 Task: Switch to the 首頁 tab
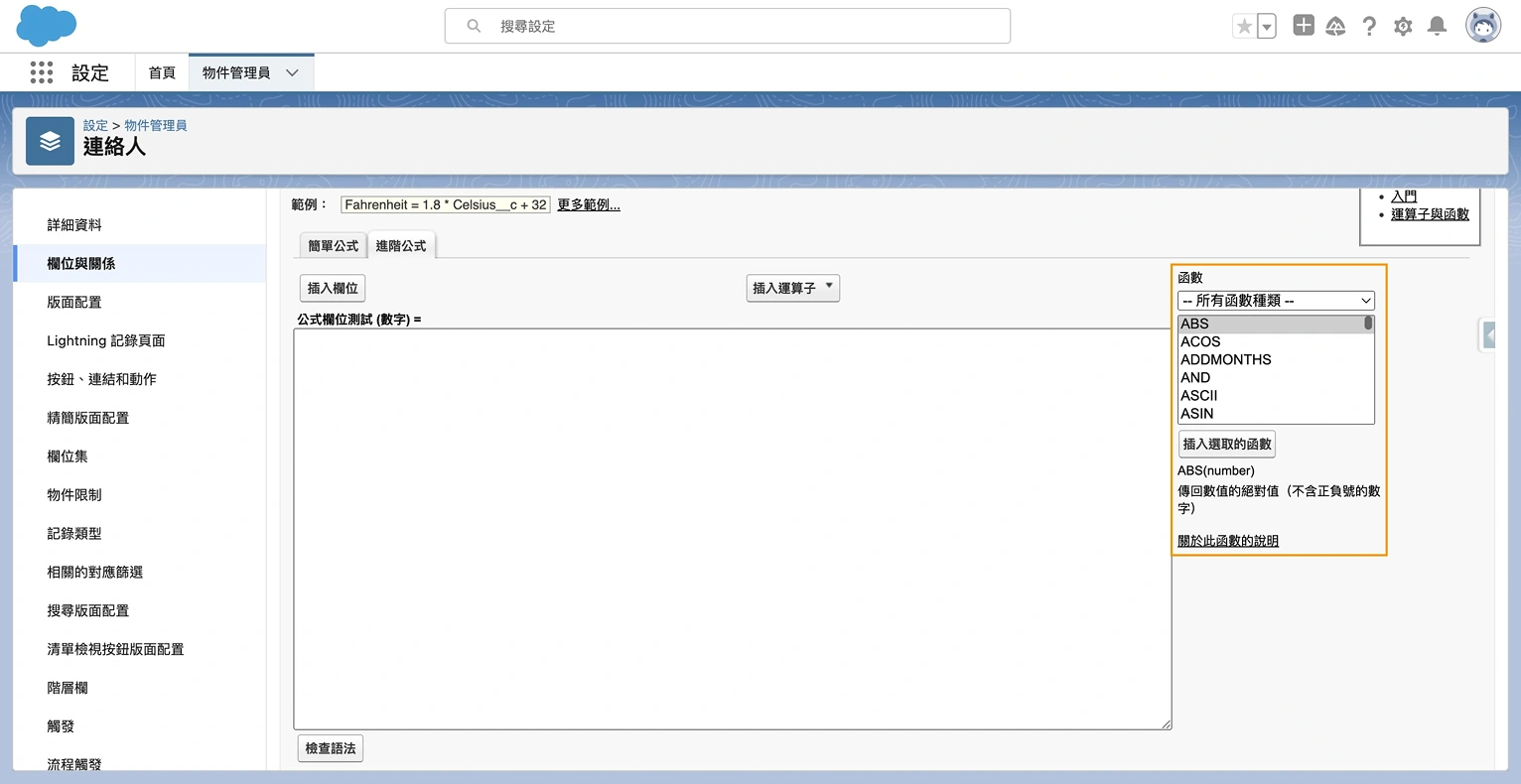[161, 71]
